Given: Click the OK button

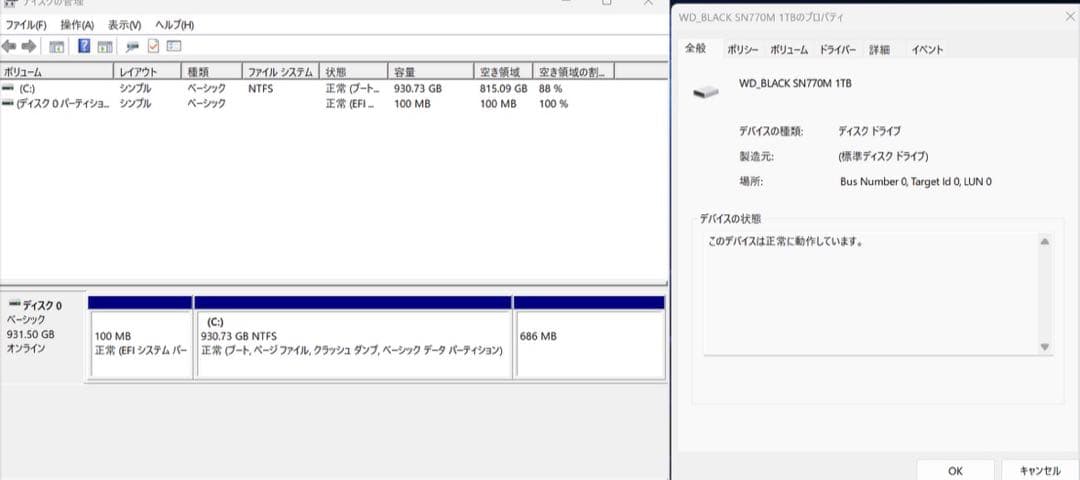Looking at the screenshot, I should point(955,470).
